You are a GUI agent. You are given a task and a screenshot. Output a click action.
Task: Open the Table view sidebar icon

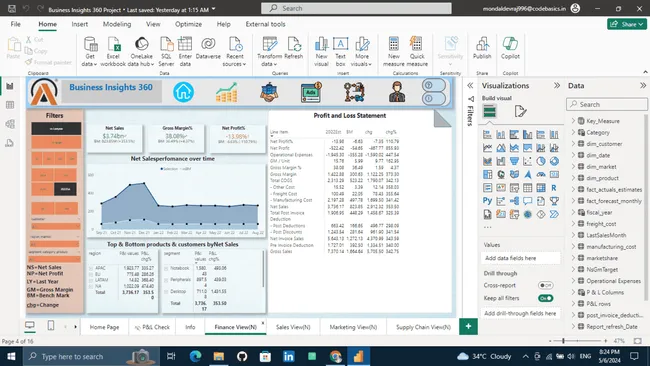tap(10, 105)
